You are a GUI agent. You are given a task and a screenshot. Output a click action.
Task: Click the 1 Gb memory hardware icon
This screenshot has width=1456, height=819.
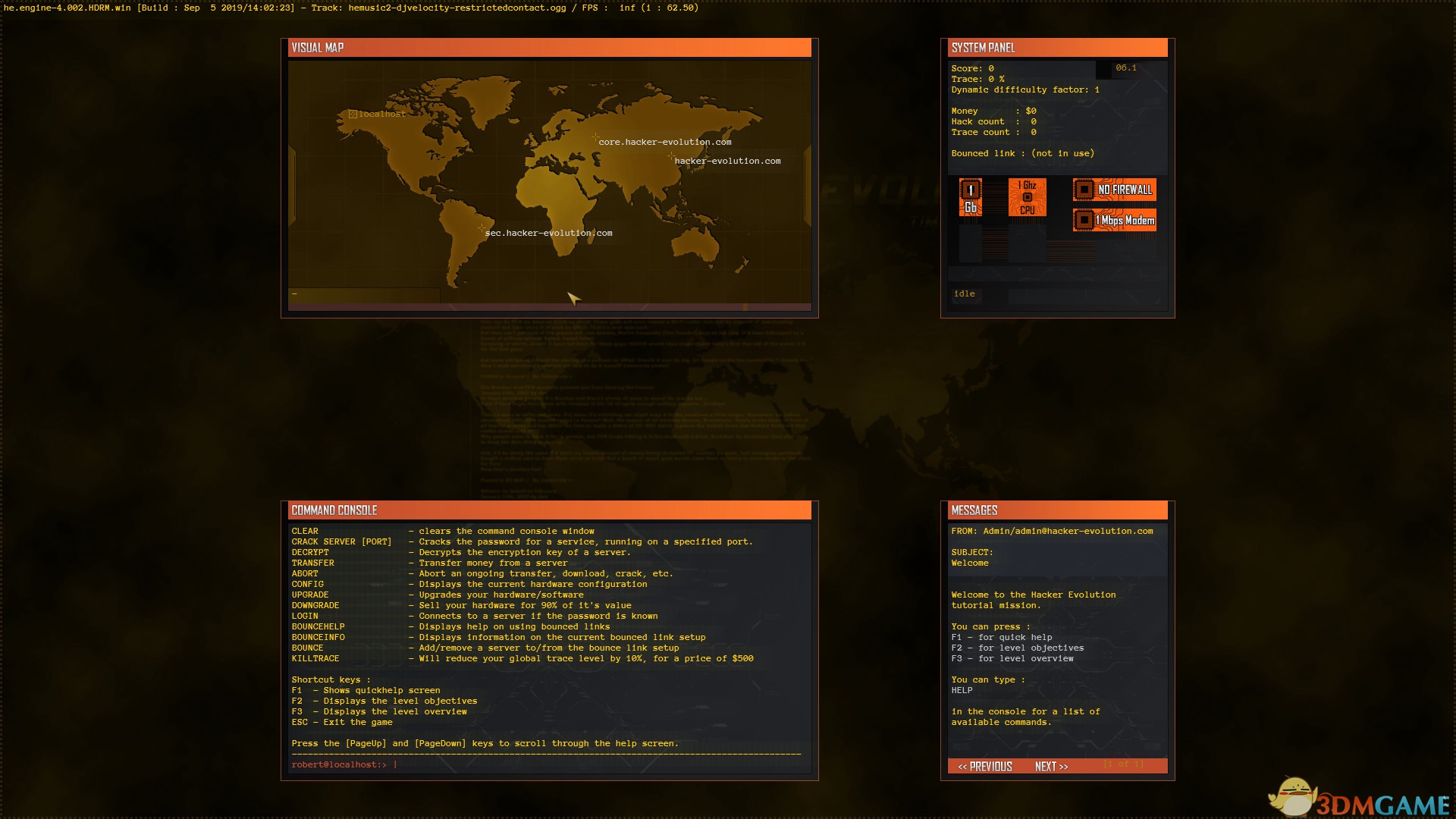[971, 197]
